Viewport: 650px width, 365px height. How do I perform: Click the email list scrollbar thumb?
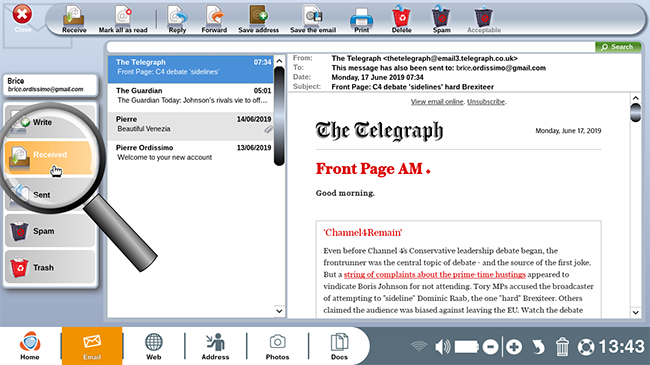coord(279,116)
